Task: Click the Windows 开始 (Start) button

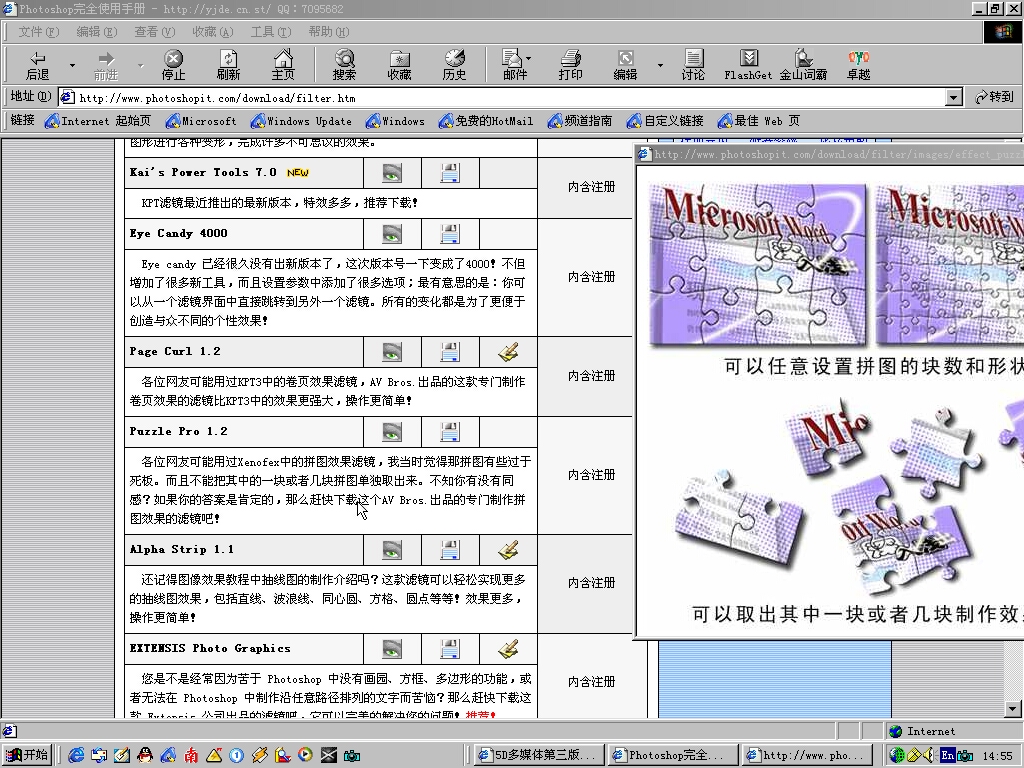Action: pyautogui.click(x=27, y=755)
